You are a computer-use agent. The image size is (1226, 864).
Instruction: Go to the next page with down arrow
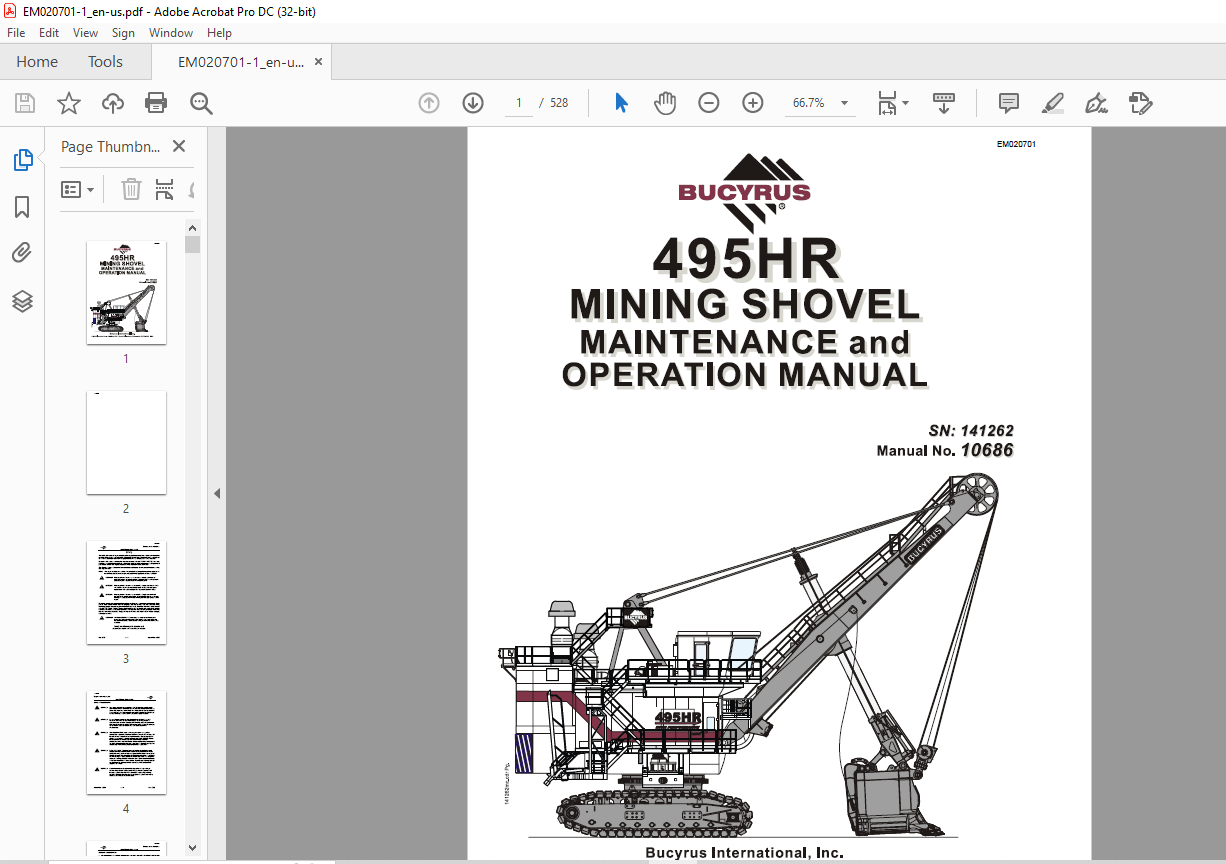[473, 103]
